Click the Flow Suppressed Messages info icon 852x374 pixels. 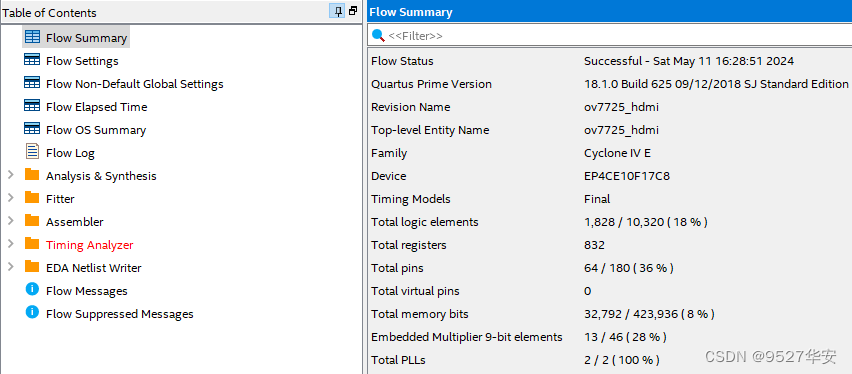pyautogui.click(x=32, y=312)
